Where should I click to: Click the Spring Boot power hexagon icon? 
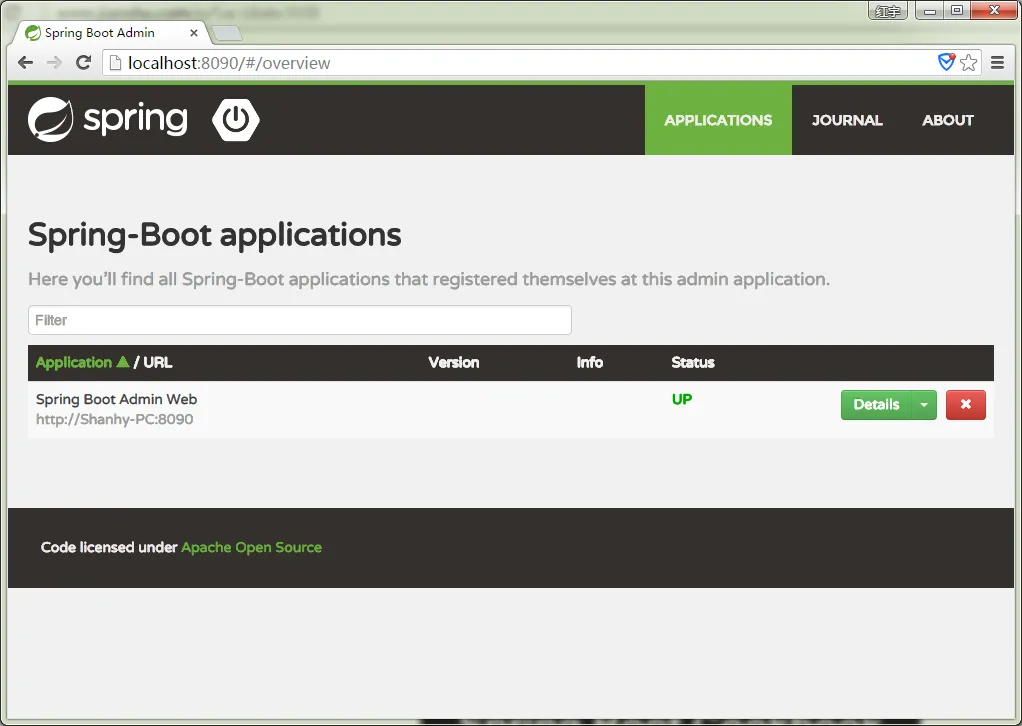(x=236, y=119)
